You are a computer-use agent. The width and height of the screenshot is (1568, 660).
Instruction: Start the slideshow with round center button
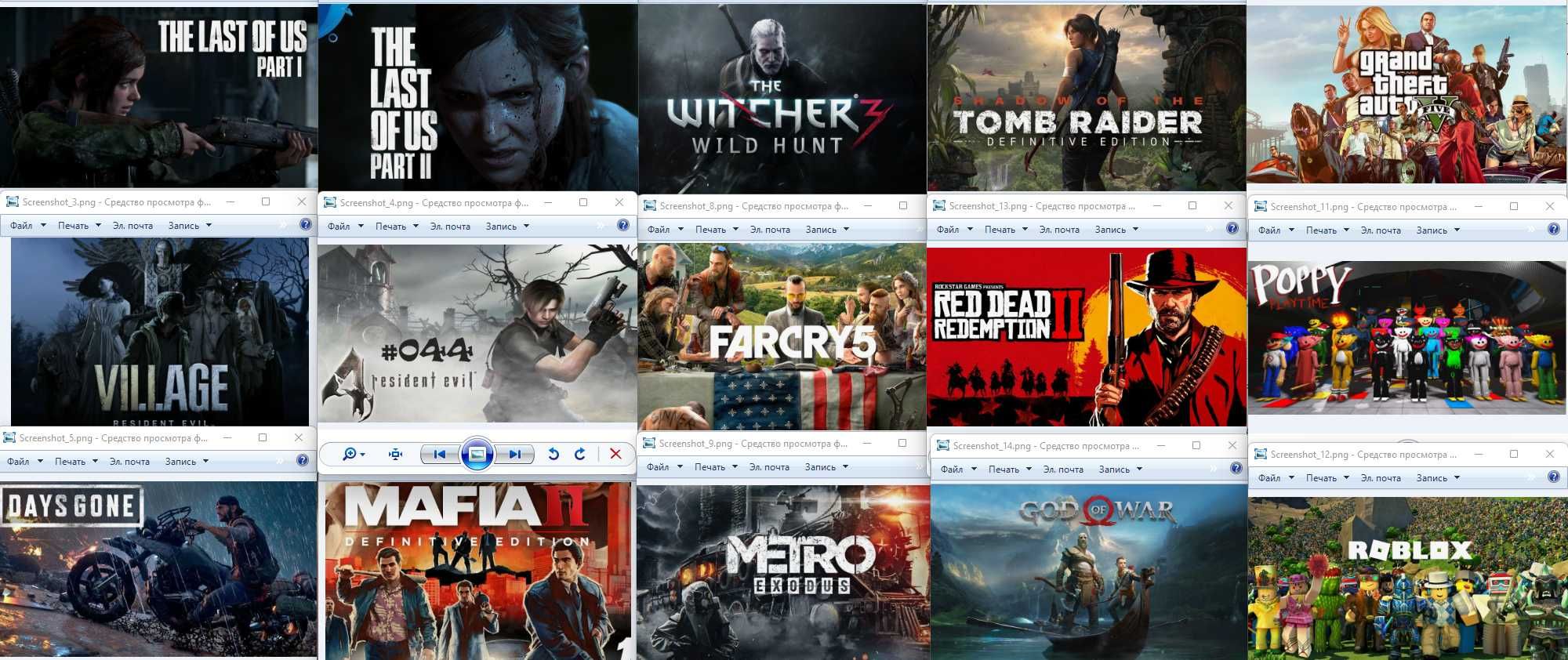(x=477, y=454)
